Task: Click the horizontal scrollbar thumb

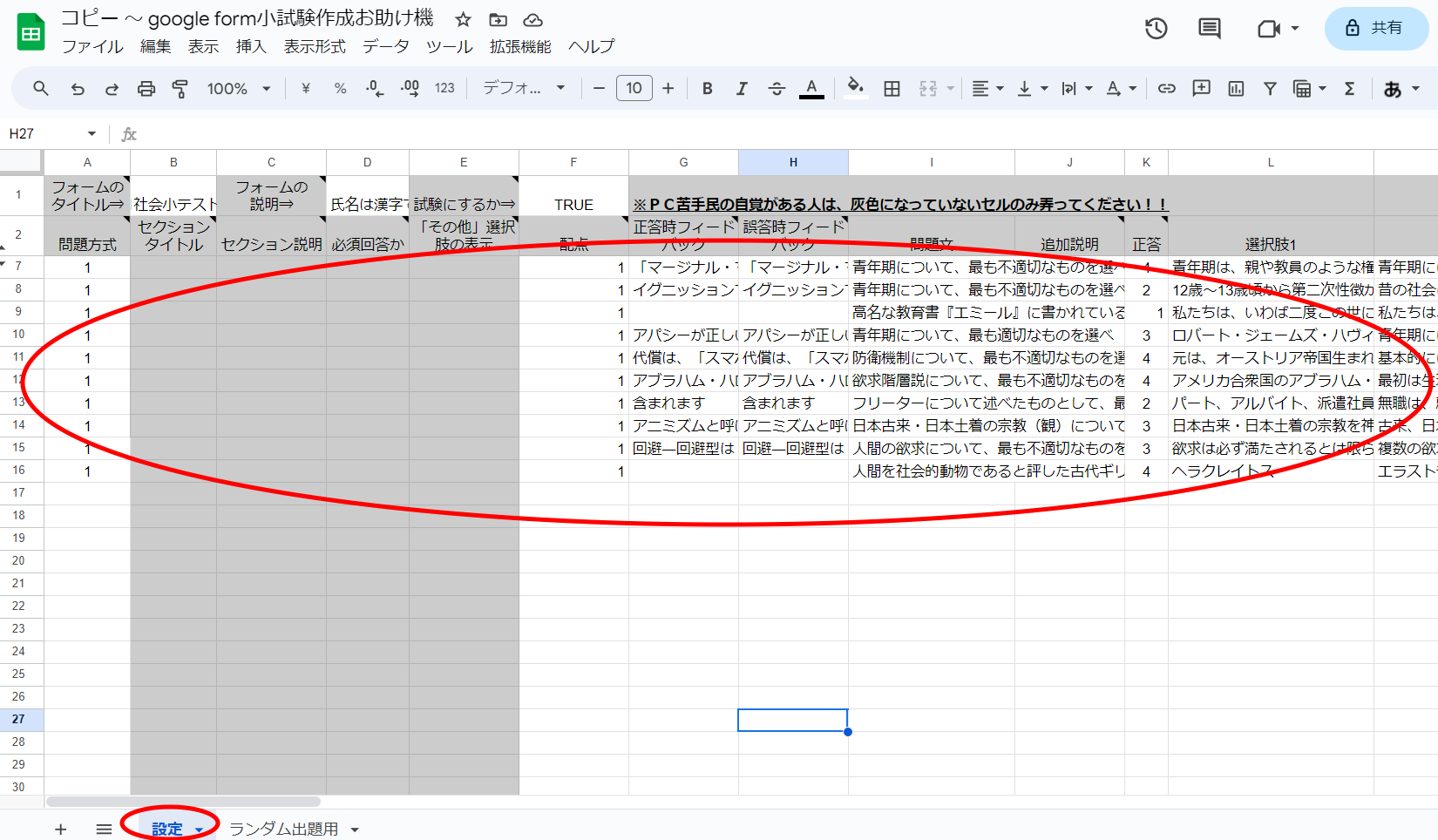Action: (x=183, y=802)
